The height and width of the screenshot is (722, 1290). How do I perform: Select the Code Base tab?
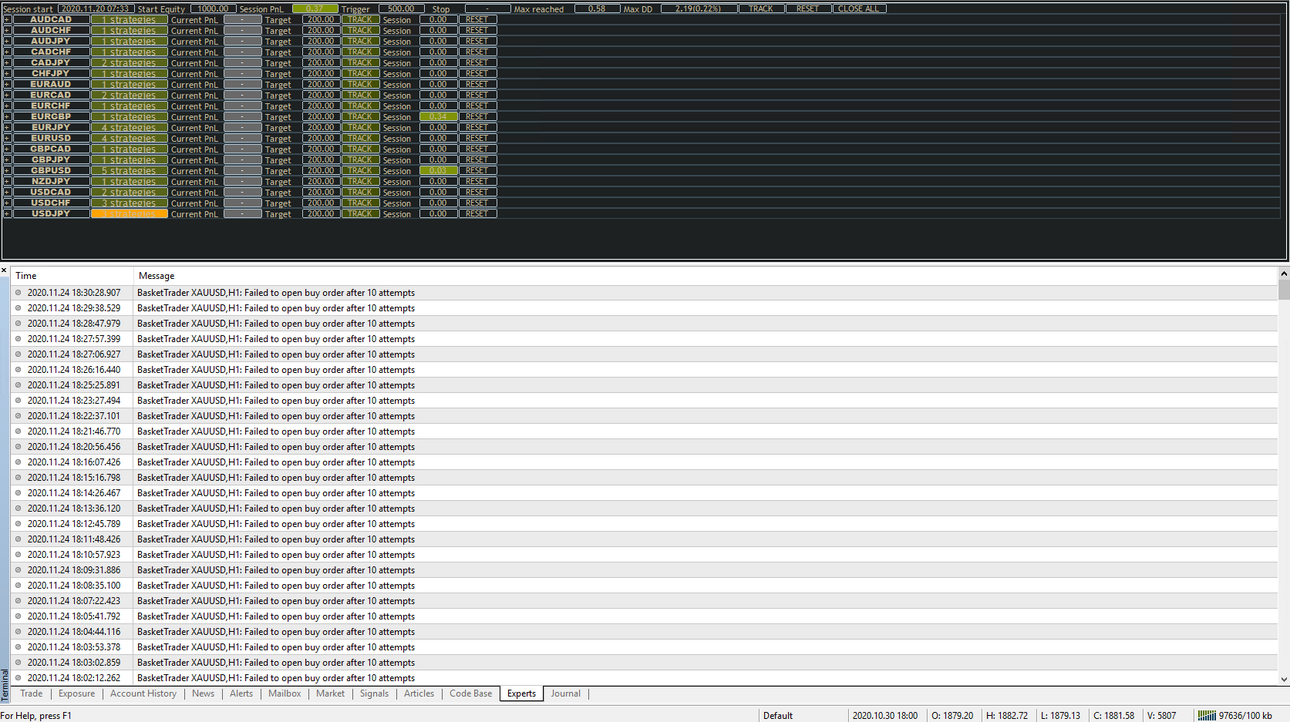(x=470, y=694)
